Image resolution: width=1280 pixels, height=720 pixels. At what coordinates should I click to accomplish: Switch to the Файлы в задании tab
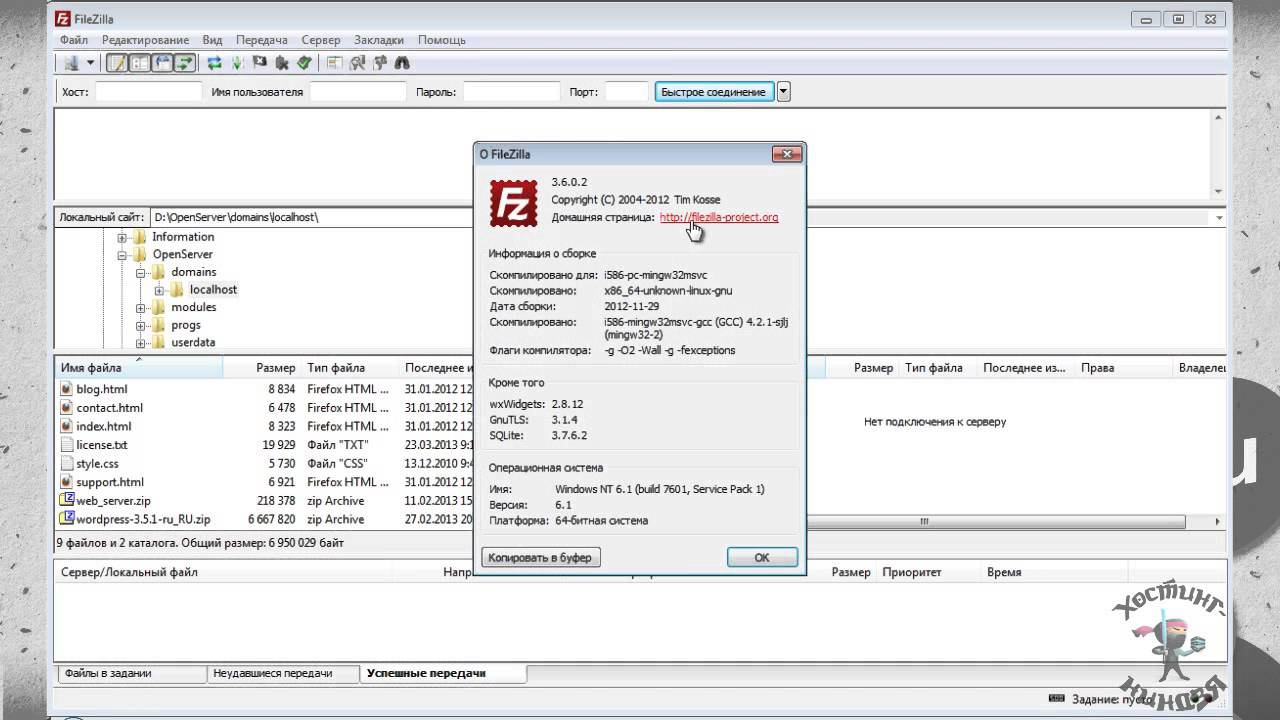(x=130, y=674)
